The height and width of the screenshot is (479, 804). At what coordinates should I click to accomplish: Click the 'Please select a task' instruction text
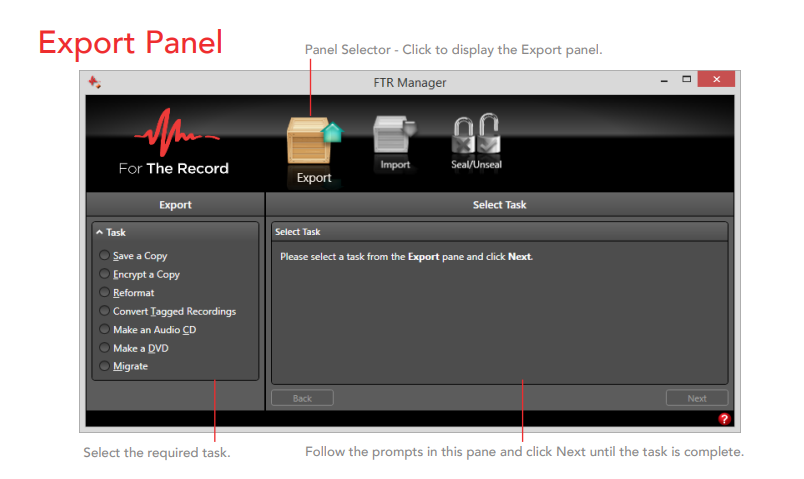(407, 256)
